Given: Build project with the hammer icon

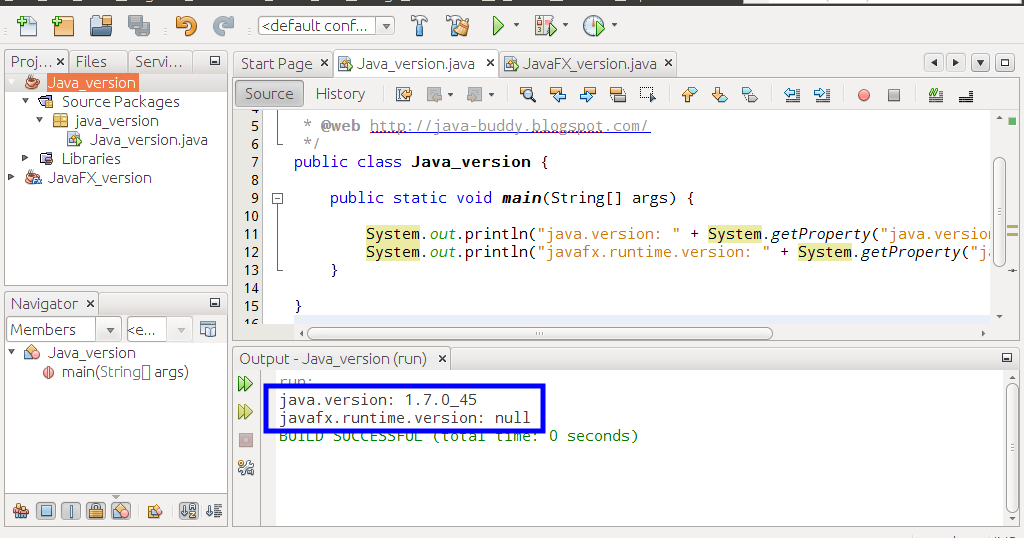Looking at the screenshot, I should (x=419, y=26).
